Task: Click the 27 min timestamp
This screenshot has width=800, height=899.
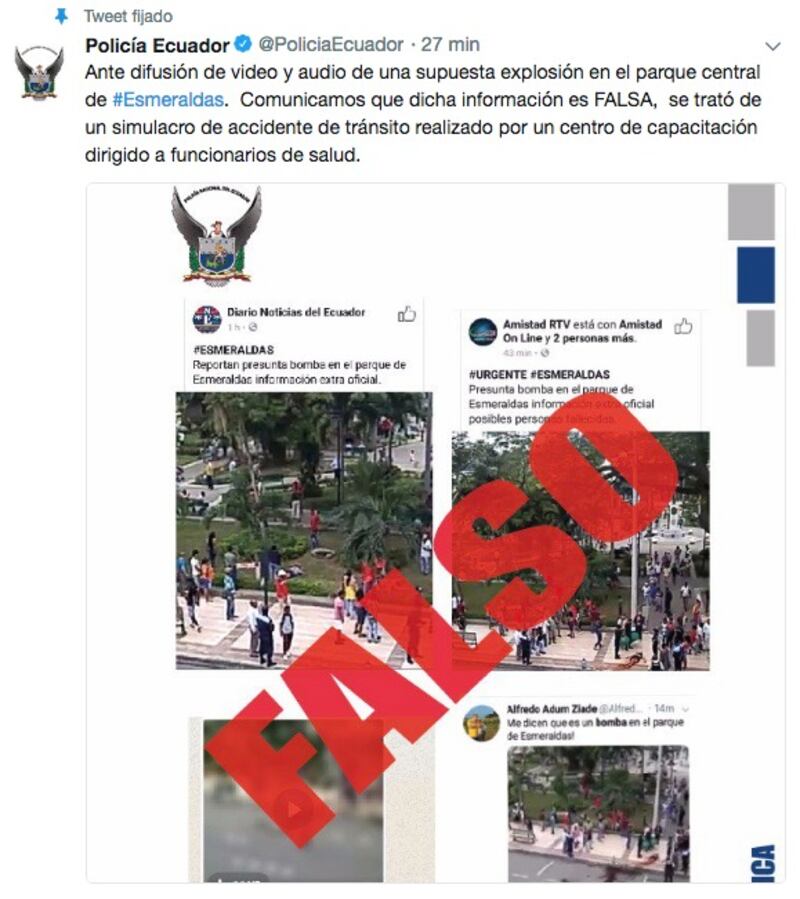Action: 450,44
